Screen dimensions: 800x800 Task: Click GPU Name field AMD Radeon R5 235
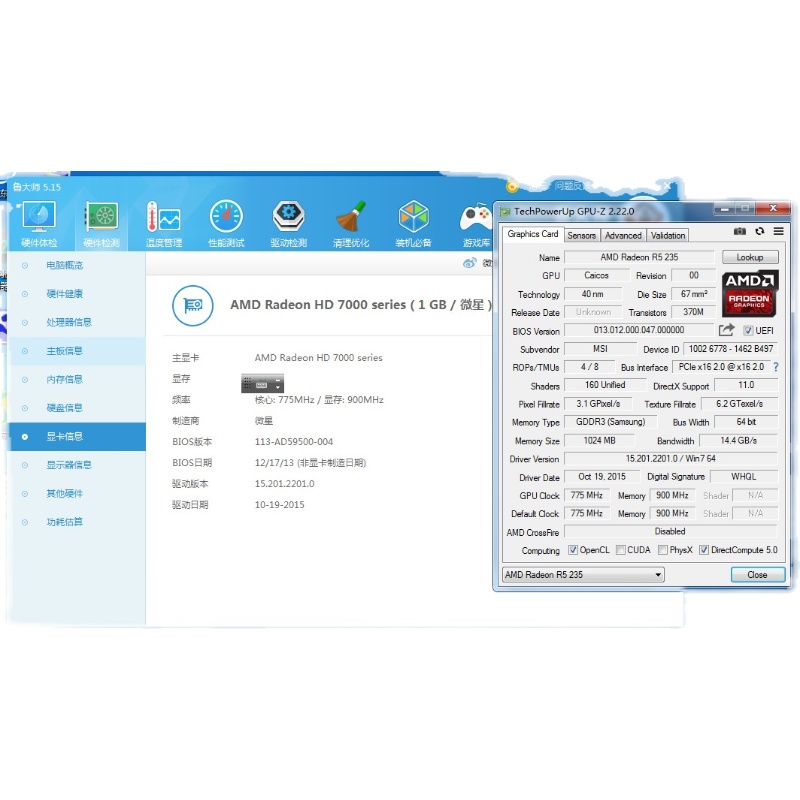pyautogui.click(x=639, y=257)
